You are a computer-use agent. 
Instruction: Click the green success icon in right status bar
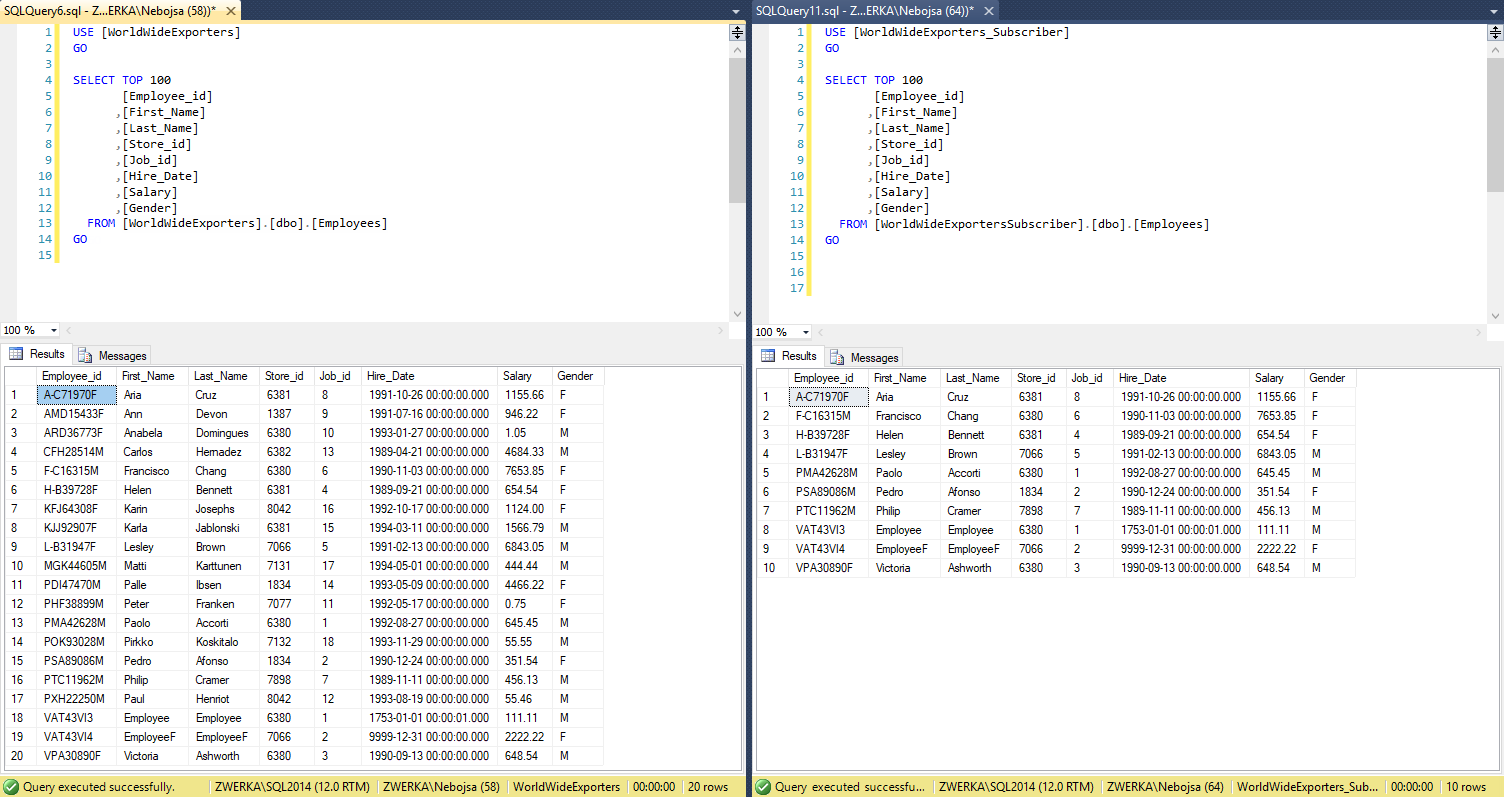763,787
